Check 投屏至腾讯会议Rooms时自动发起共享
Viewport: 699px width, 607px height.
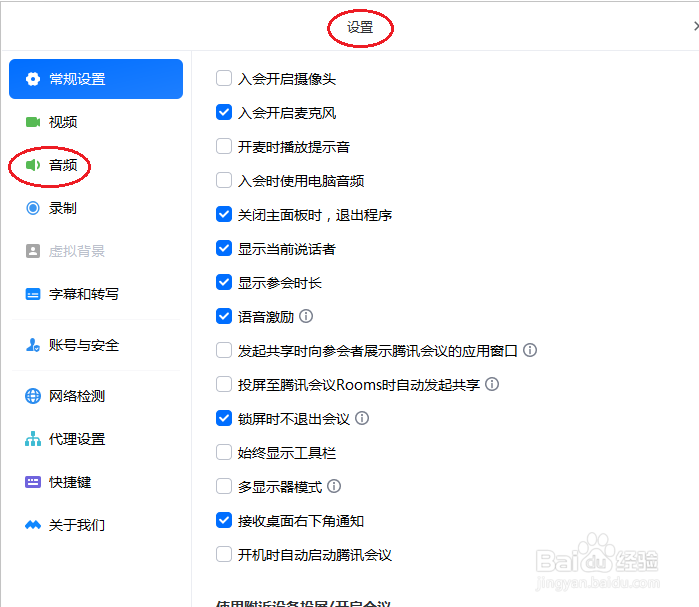pyautogui.click(x=224, y=384)
